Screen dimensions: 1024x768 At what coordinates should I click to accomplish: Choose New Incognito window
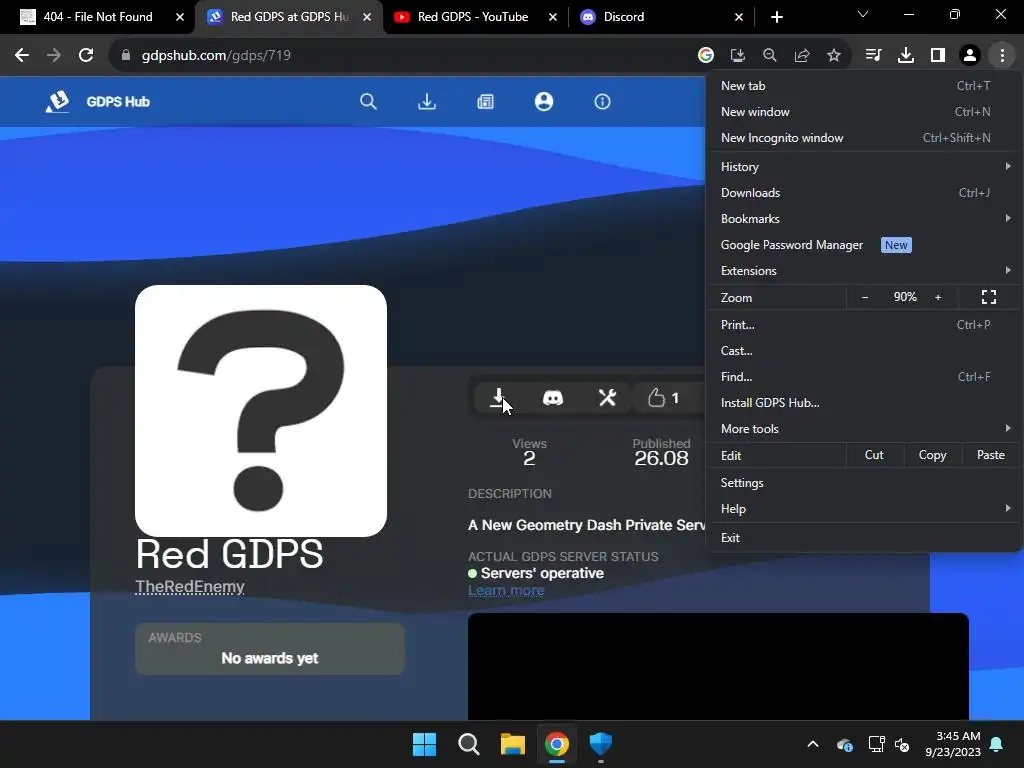click(865, 138)
